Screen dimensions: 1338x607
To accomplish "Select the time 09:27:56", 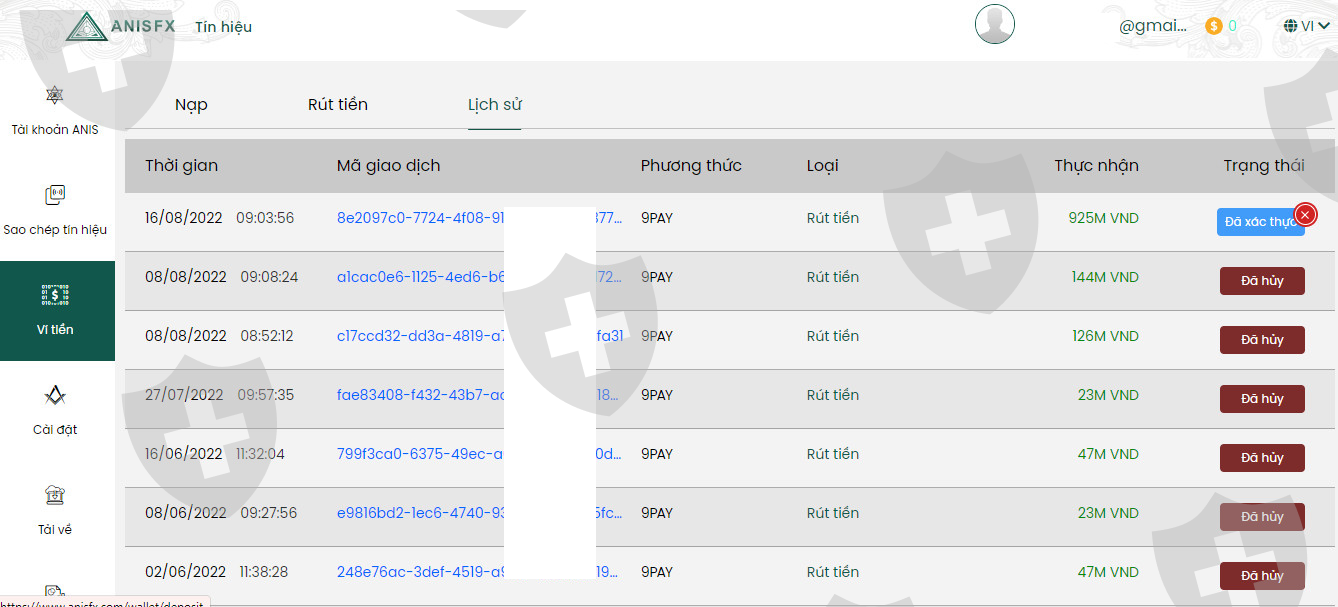I will point(269,513).
